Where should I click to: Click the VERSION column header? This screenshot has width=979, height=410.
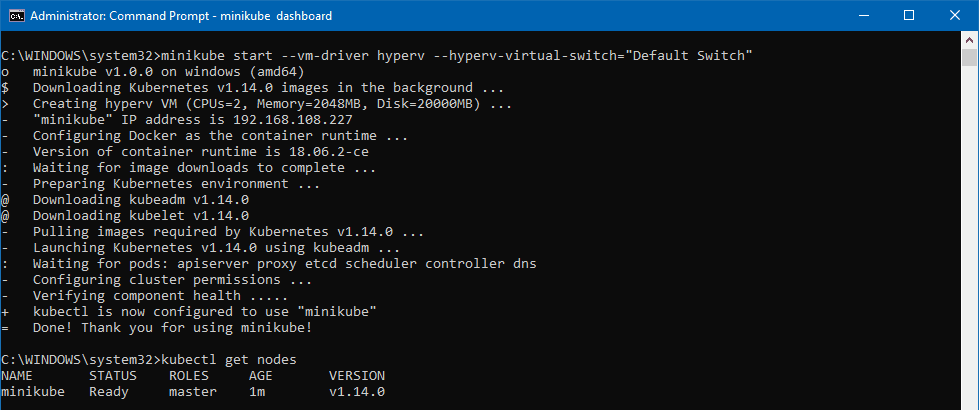tap(357, 376)
